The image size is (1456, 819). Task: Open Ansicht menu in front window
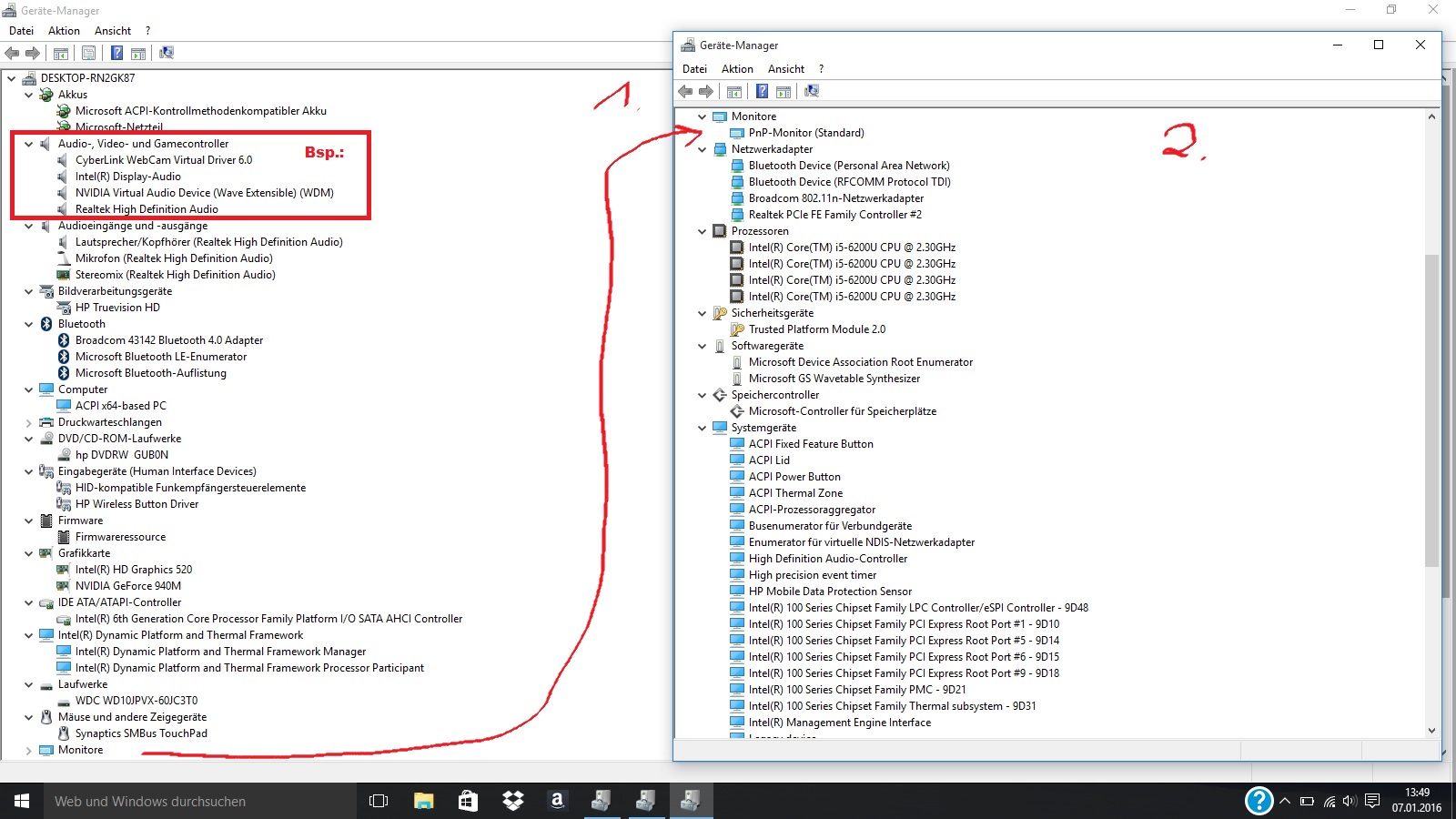[x=786, y=69]
